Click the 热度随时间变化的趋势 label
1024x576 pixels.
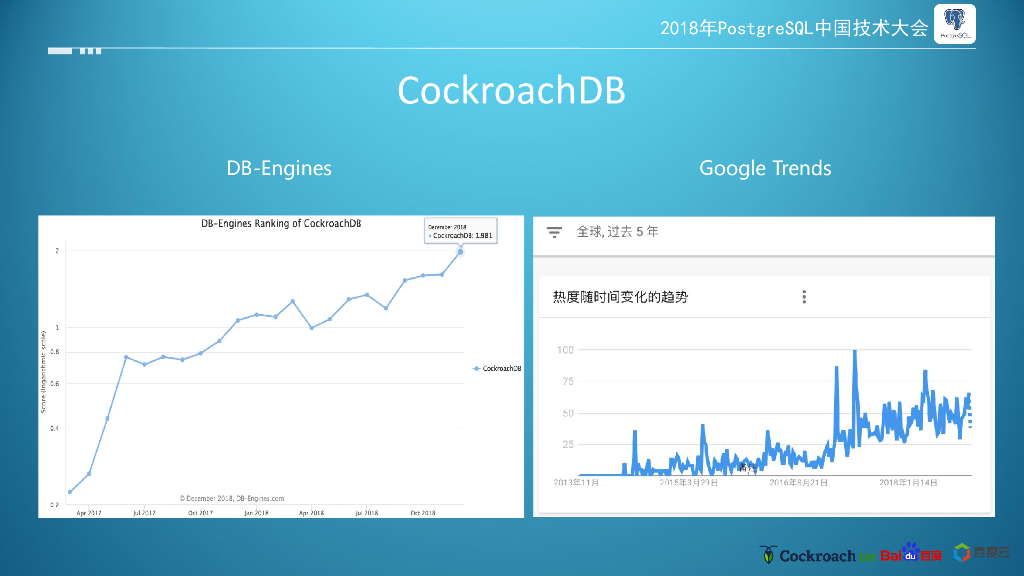point(620,297)
